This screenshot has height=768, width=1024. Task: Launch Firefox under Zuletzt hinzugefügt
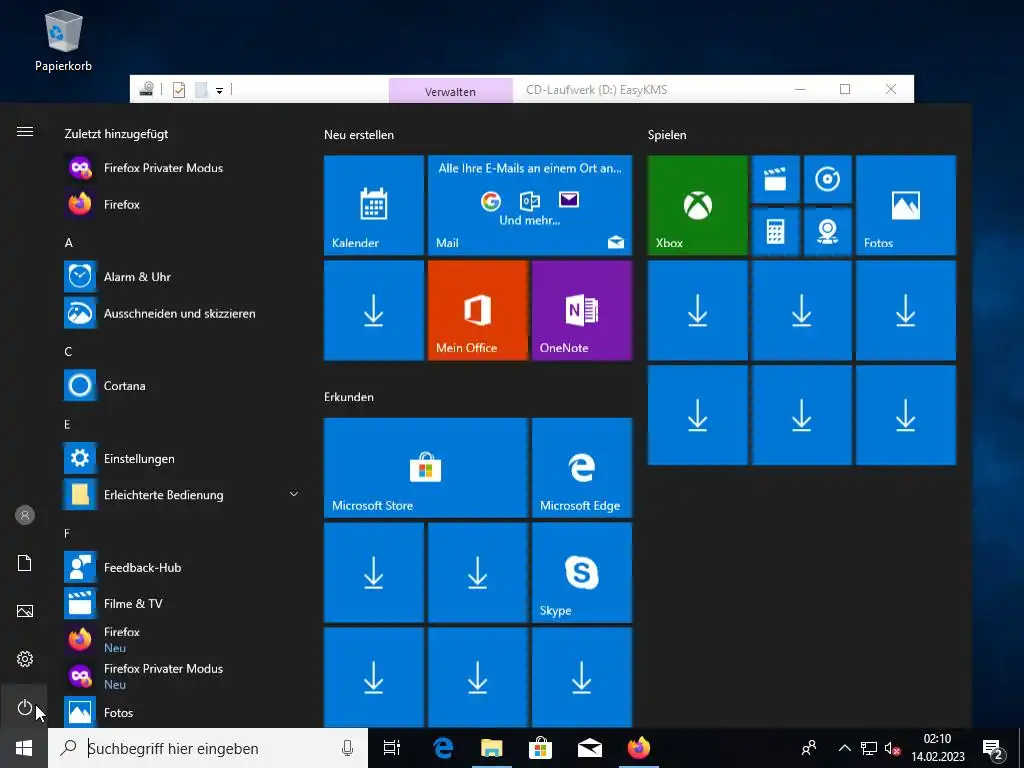tap(182, 204)
